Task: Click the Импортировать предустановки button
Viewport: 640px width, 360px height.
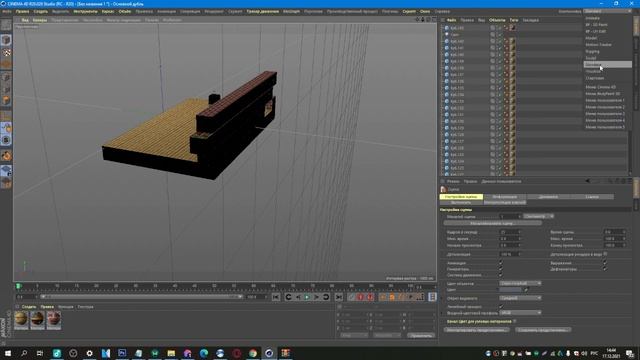Action: click(476, 330)
